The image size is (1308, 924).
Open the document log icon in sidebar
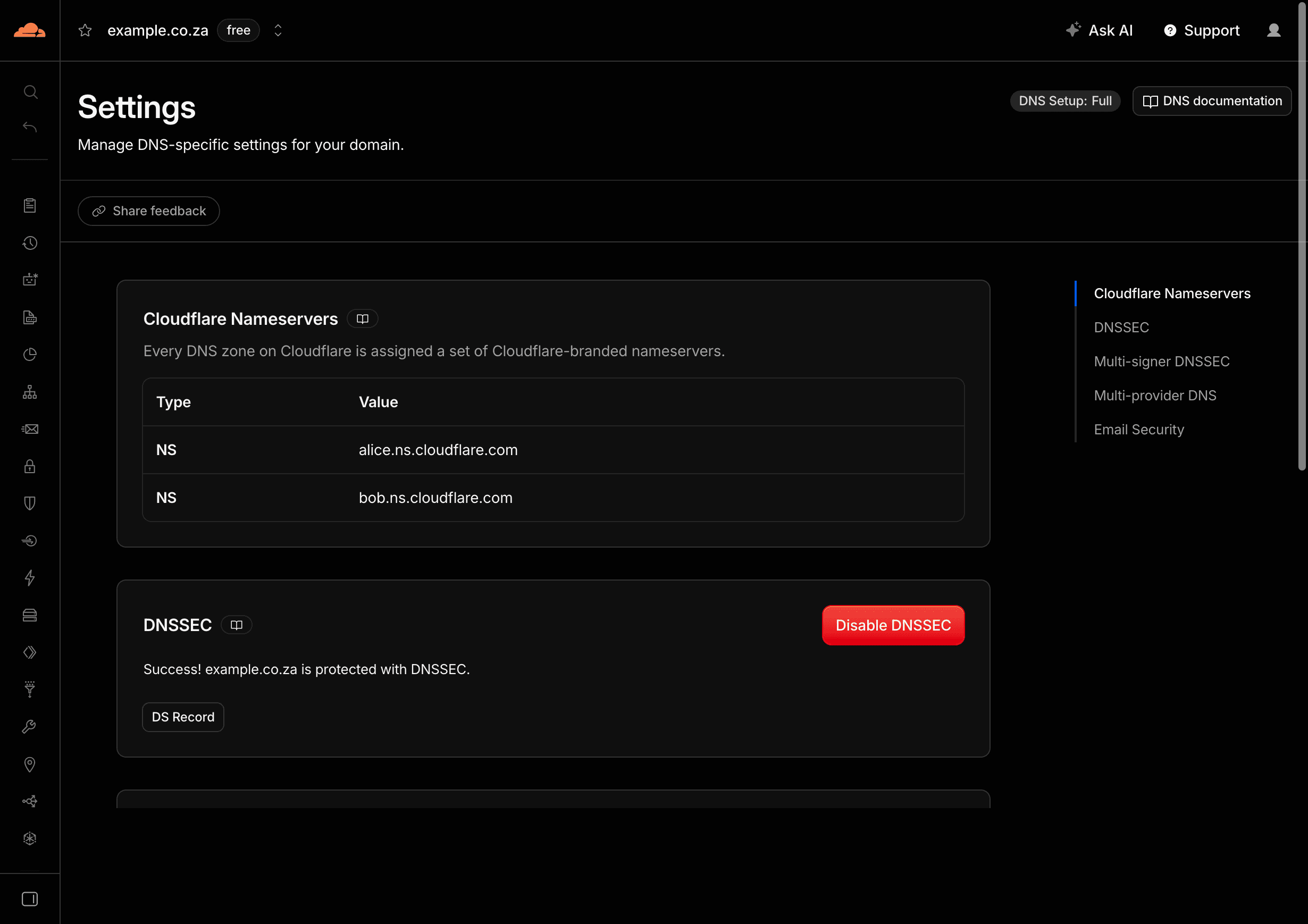click(x=30, y=317)
